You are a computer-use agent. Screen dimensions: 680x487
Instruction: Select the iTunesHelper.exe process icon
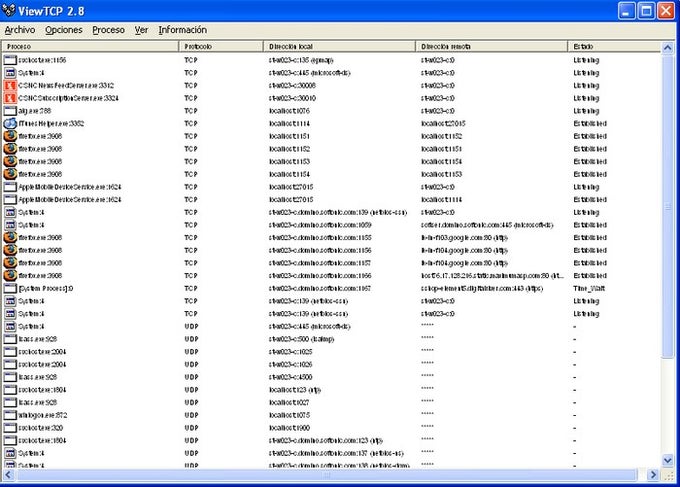coord(10,124)
